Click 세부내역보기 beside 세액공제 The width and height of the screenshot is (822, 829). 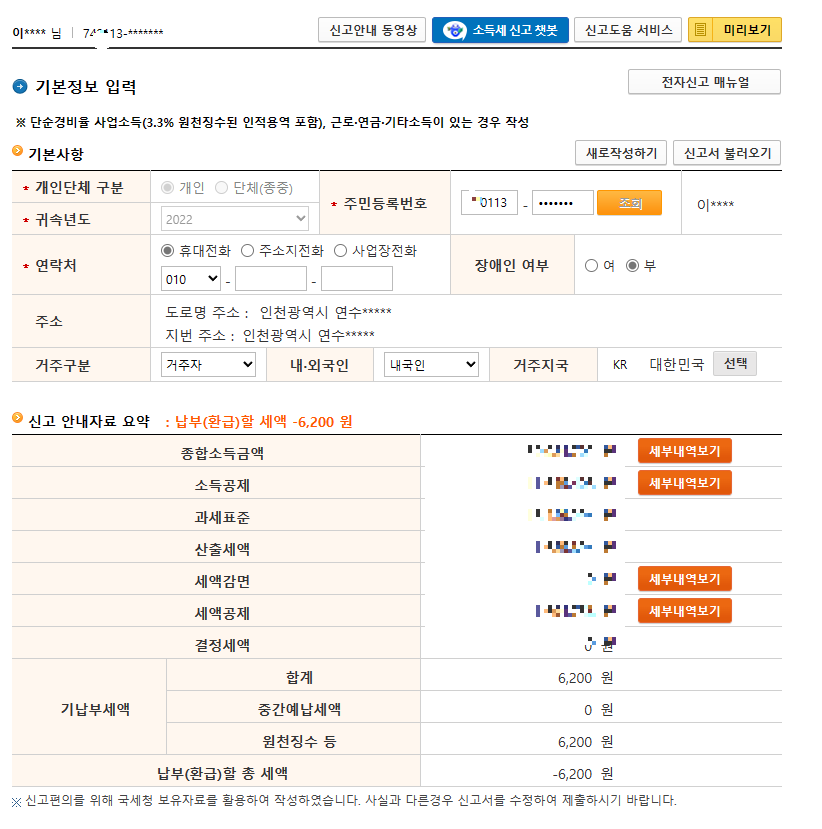(x=684, y=610)
